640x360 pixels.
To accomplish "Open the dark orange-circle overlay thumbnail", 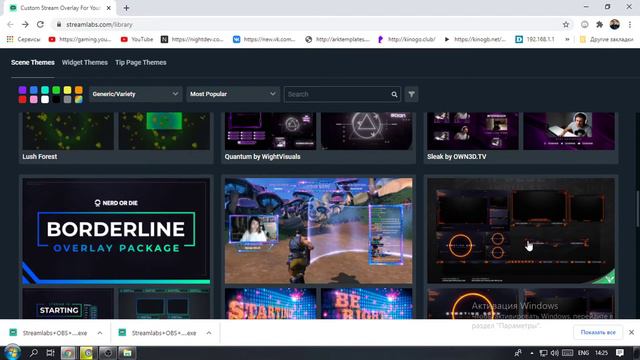I will tap(521, 231).
